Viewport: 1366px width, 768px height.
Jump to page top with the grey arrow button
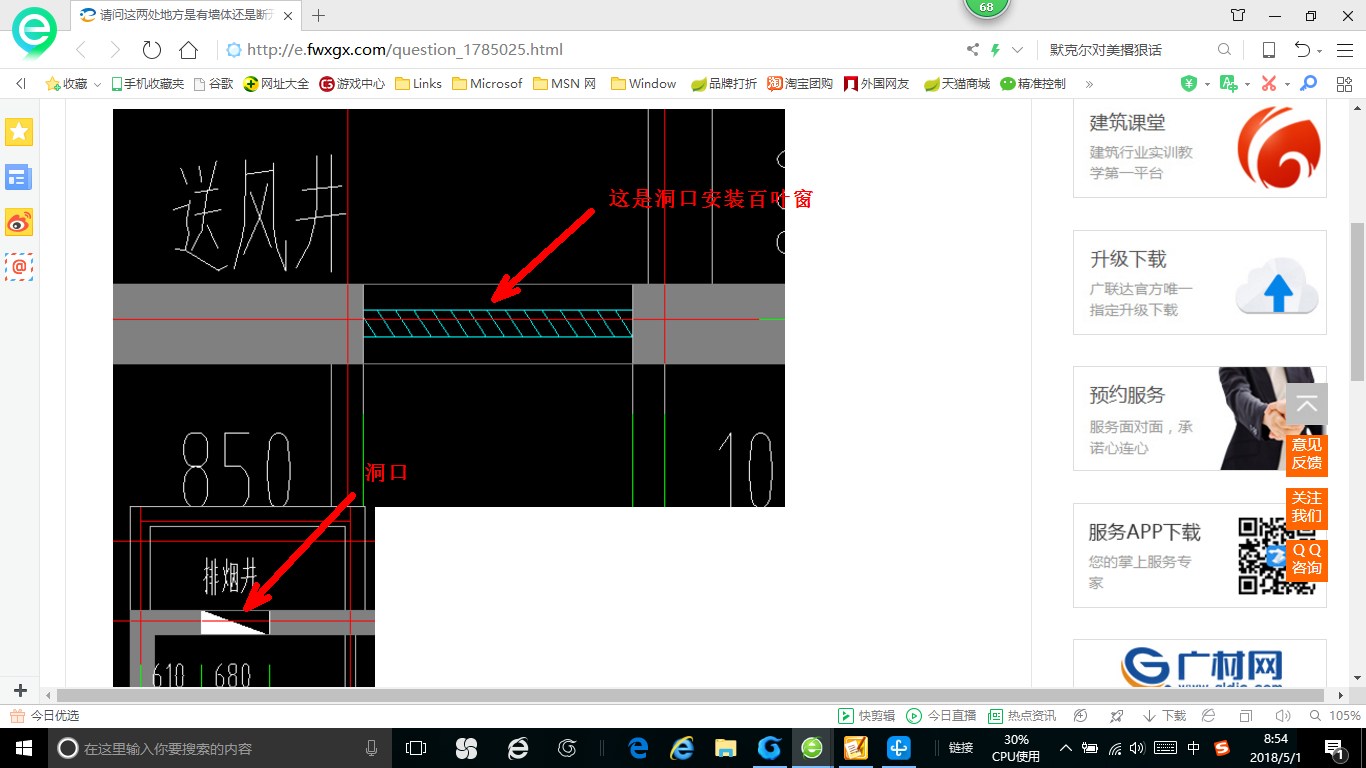pos(1306,405)
